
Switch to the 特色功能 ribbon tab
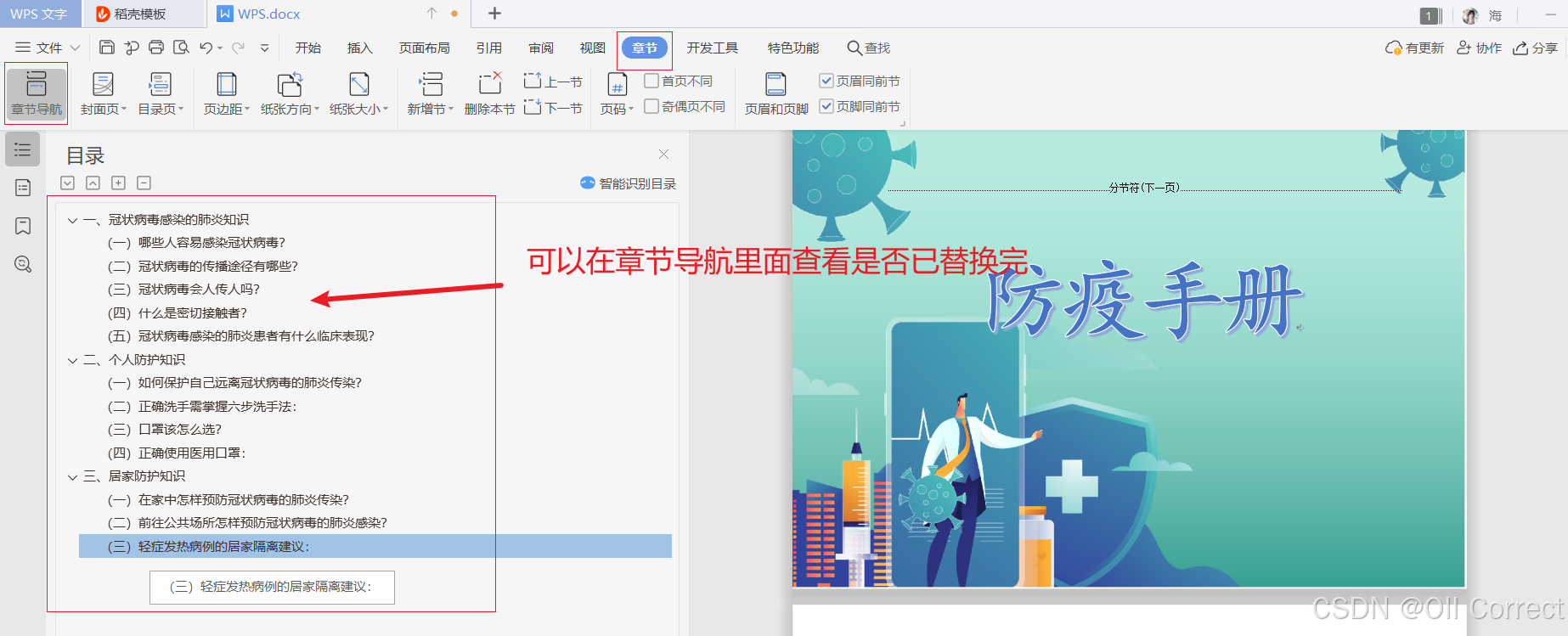793,48
